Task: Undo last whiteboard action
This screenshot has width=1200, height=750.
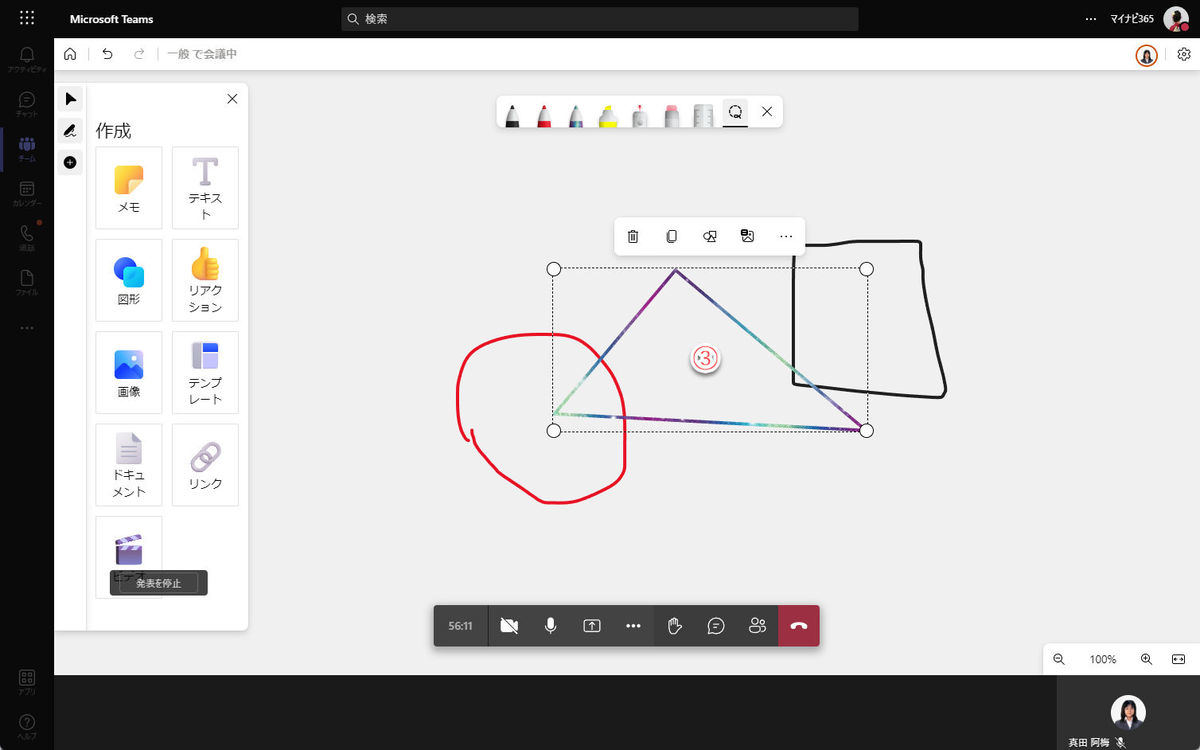Action: [107, 54]
